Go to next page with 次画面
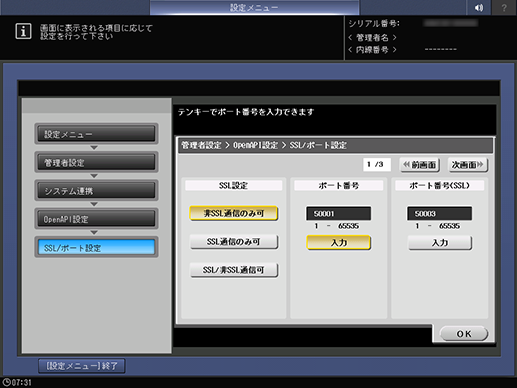Screen dimensions: 517x388 (x=468, y=165)
